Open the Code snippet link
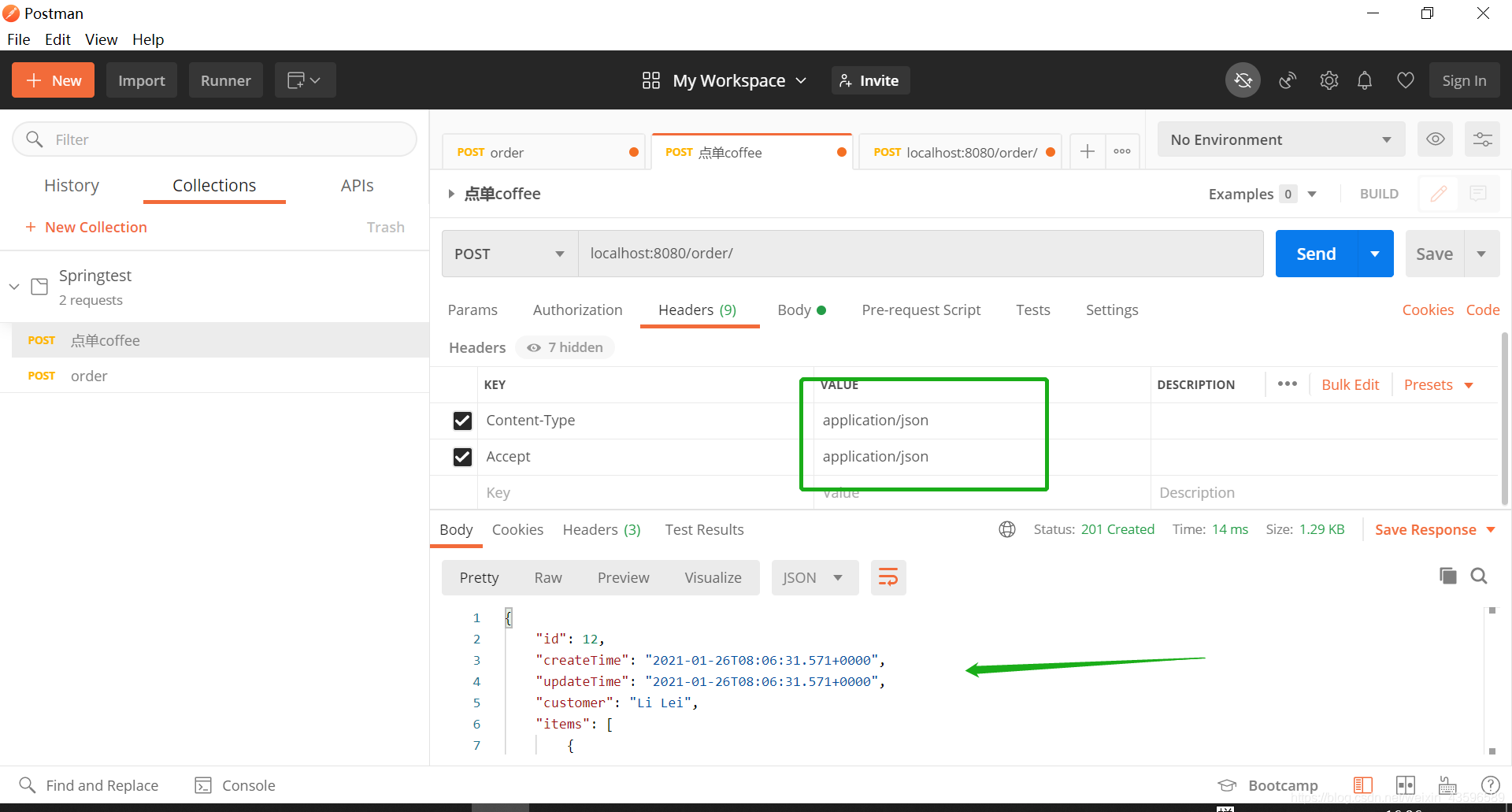Viewport: 1512px width, 812px height. click(x=1482, y=310)
